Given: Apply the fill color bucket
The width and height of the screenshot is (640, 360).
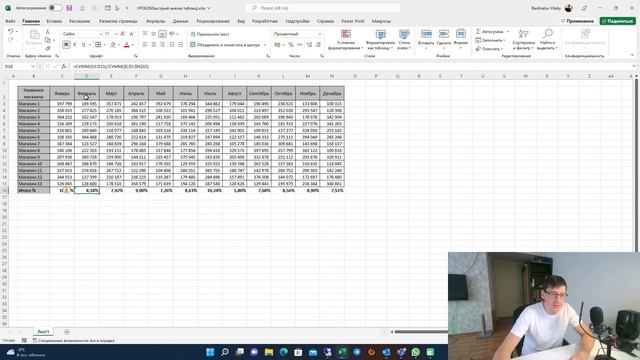Looking at the screenshot, I should (113, 44).
